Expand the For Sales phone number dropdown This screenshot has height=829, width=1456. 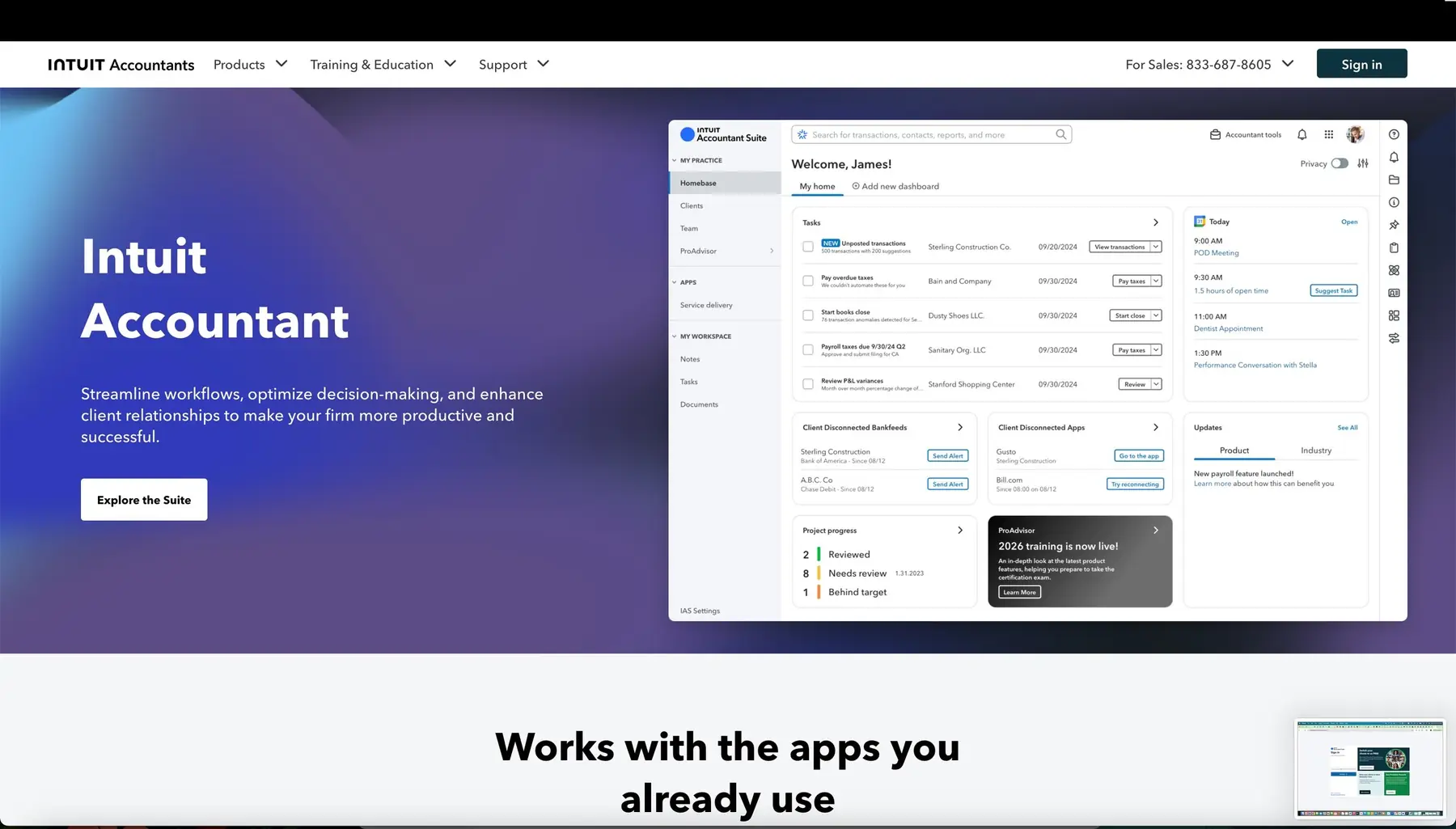click(1289, 63)
